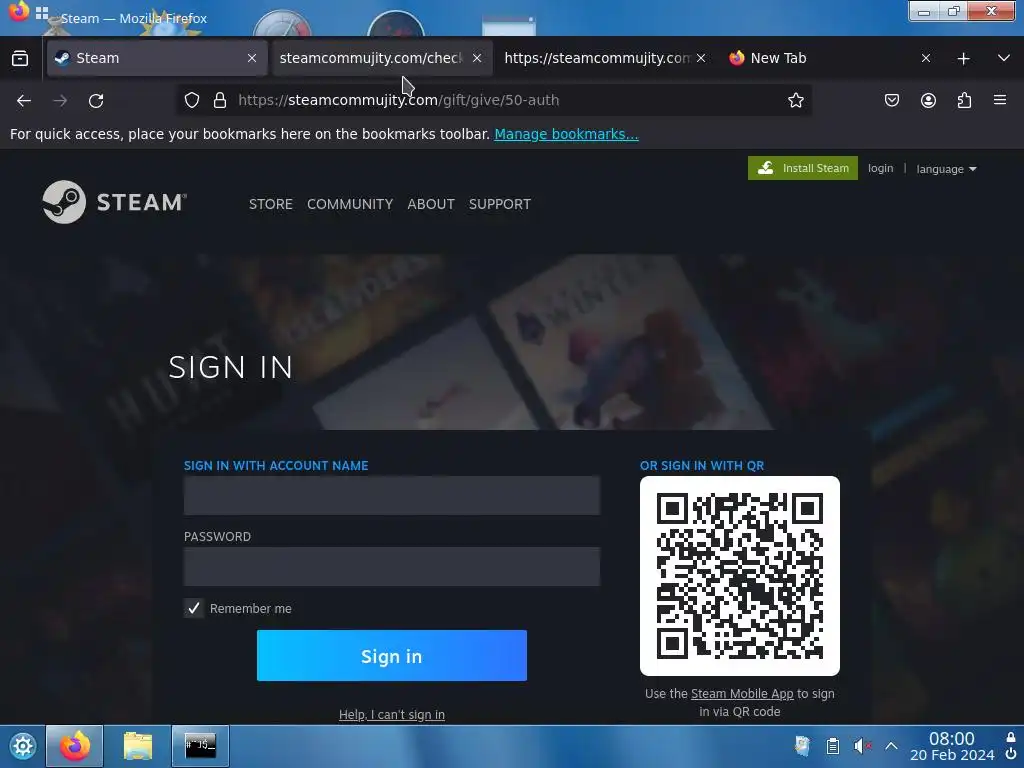Open the tracking protection shield icon
Screen dimensions: 1024x768
coord(191,100)
